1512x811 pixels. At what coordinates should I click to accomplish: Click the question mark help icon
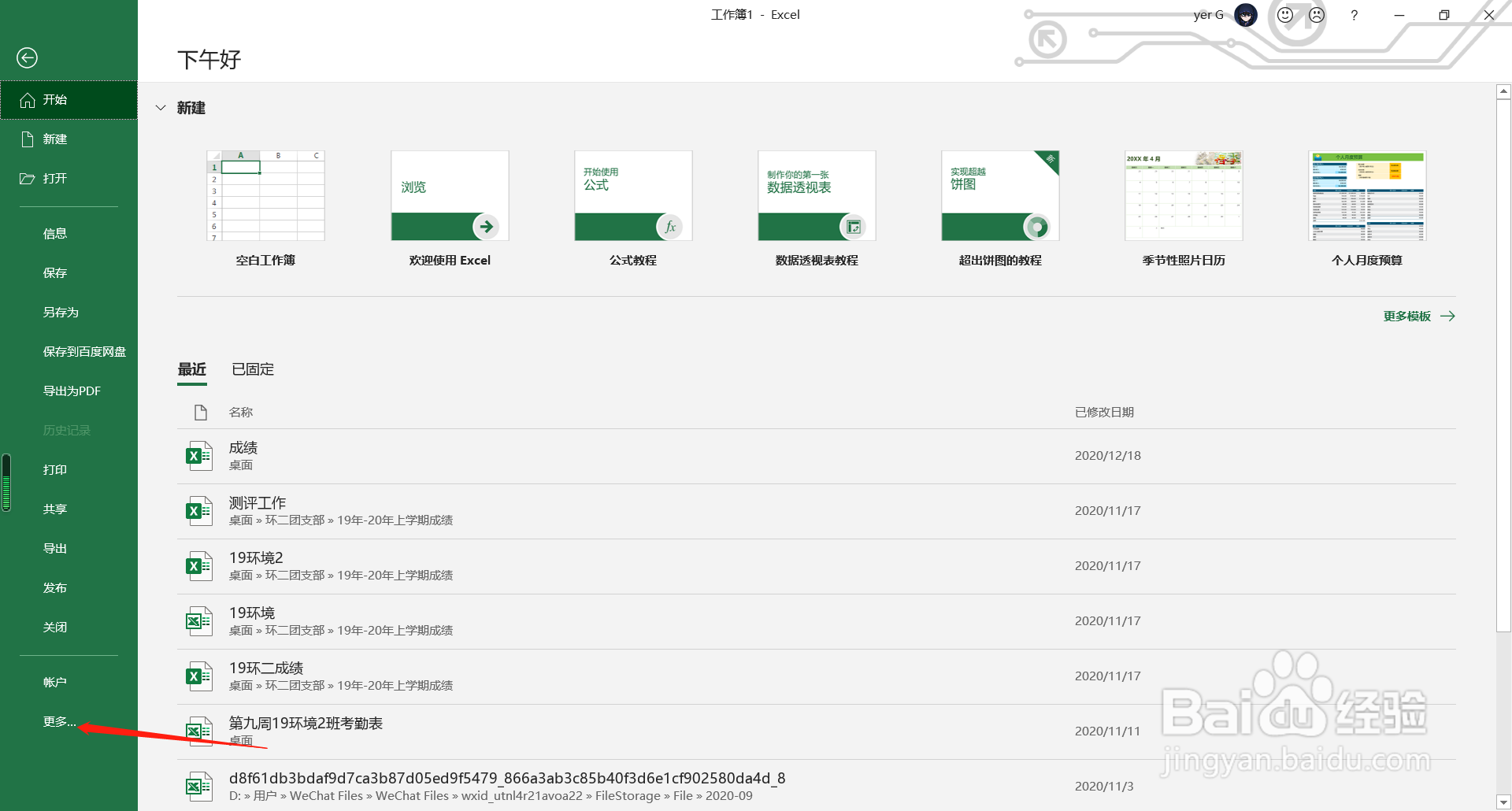pyautogui.click(x=1354, y=15)
